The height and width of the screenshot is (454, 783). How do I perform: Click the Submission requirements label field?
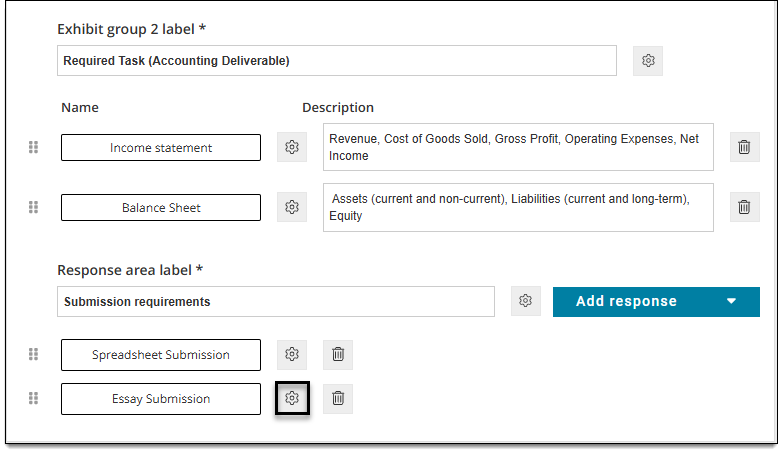point(276,302)
